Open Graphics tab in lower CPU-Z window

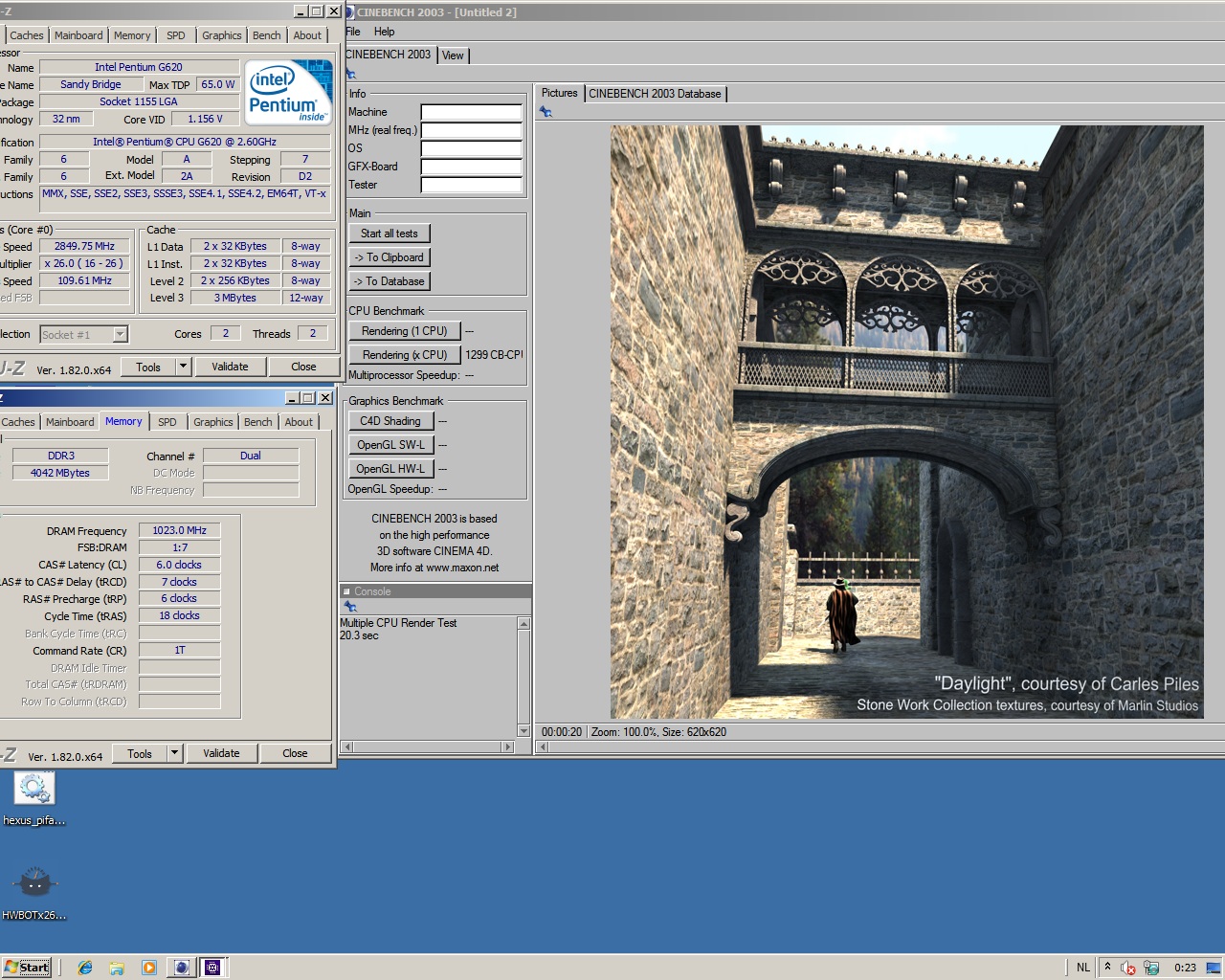coord(213,422)
